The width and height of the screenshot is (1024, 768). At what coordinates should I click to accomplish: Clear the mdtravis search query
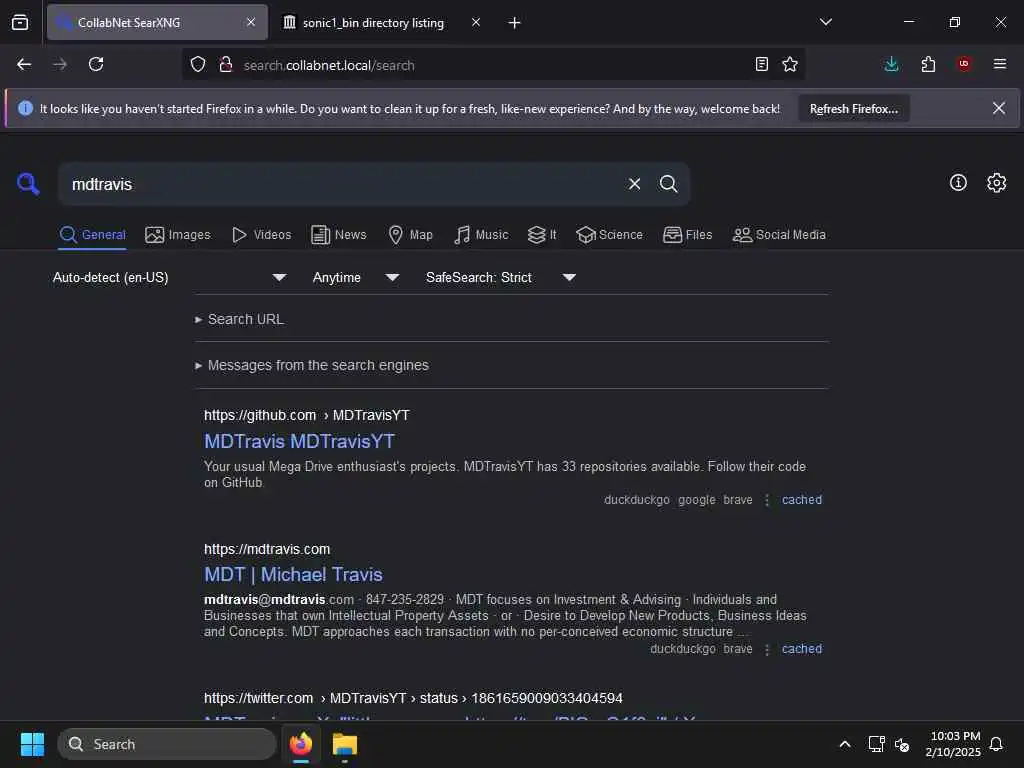click(634, 184)
